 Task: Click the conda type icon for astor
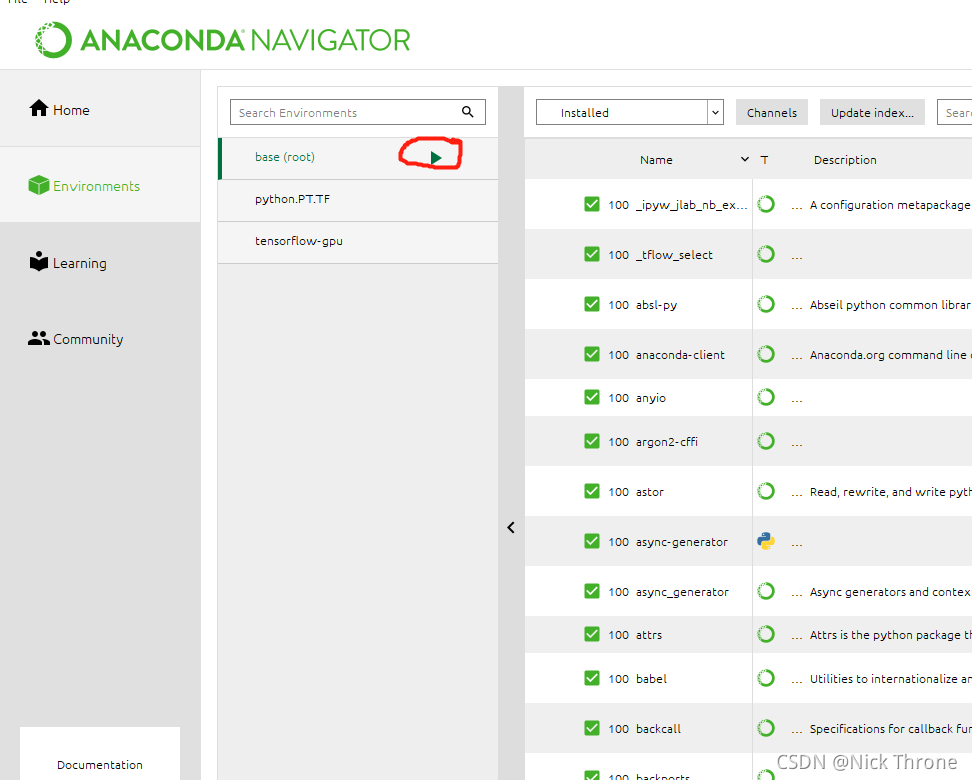tap(766, 491)
